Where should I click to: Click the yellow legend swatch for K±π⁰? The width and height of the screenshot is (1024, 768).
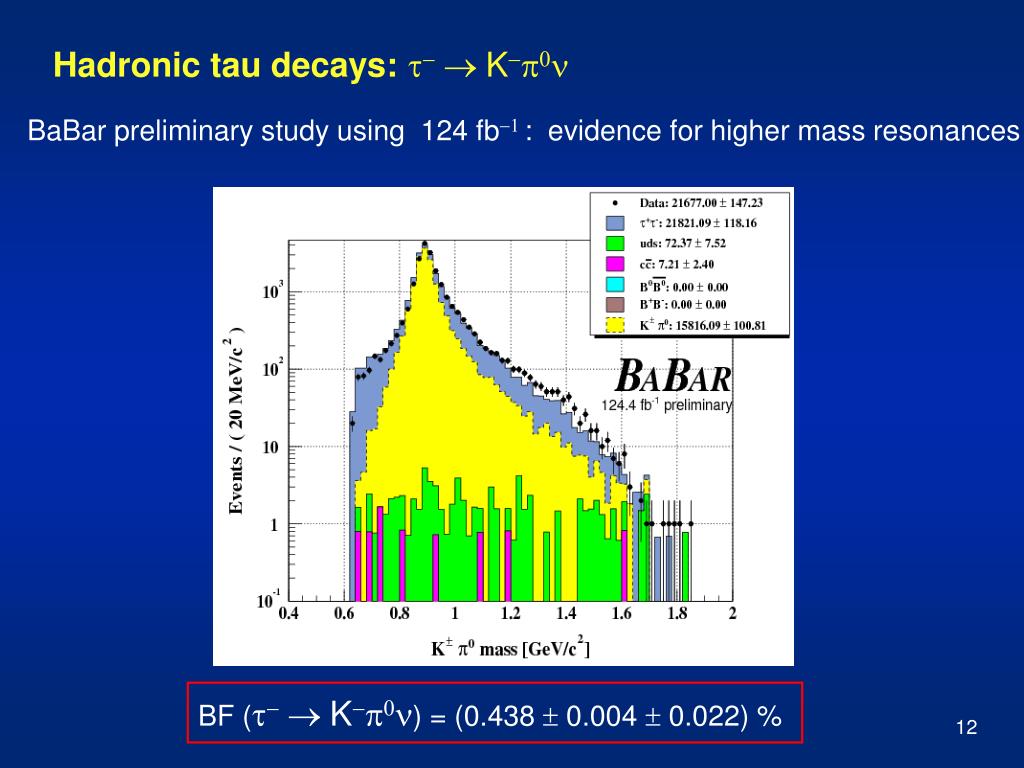pyautogui.click(x=615, y=325)
